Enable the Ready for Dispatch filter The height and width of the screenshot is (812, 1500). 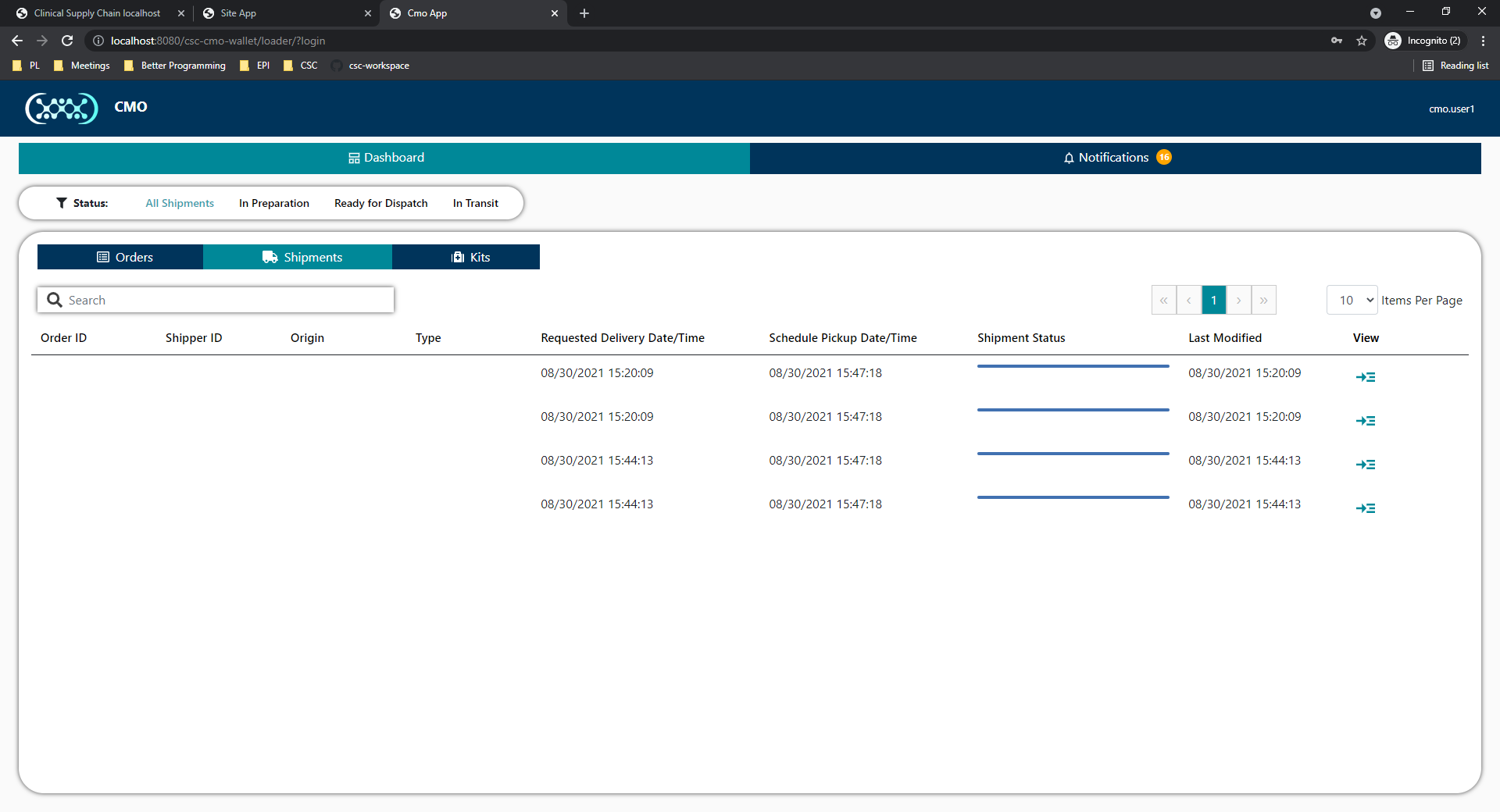tap(380, 202)
